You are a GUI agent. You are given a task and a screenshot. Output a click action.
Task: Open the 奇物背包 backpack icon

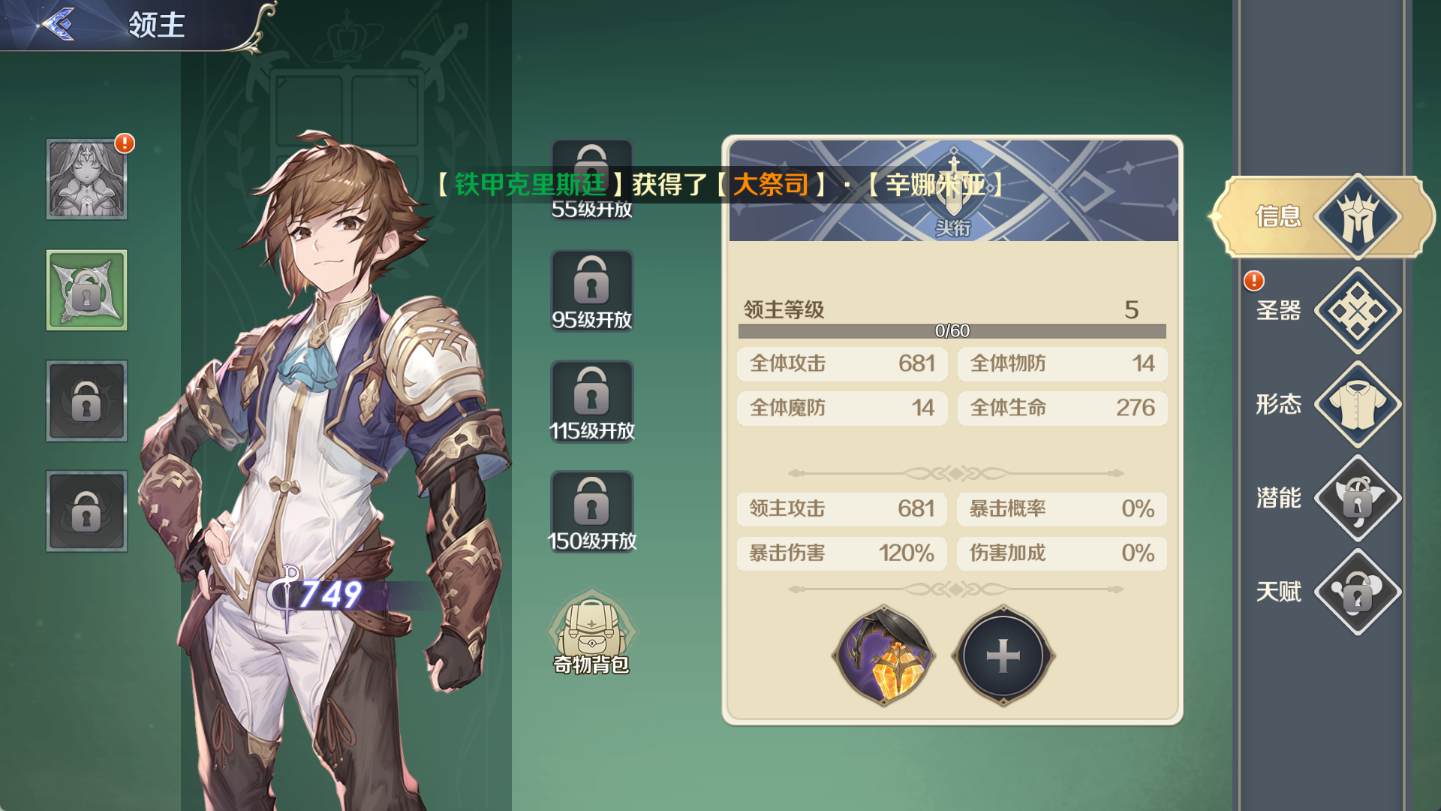coord(592,633)
